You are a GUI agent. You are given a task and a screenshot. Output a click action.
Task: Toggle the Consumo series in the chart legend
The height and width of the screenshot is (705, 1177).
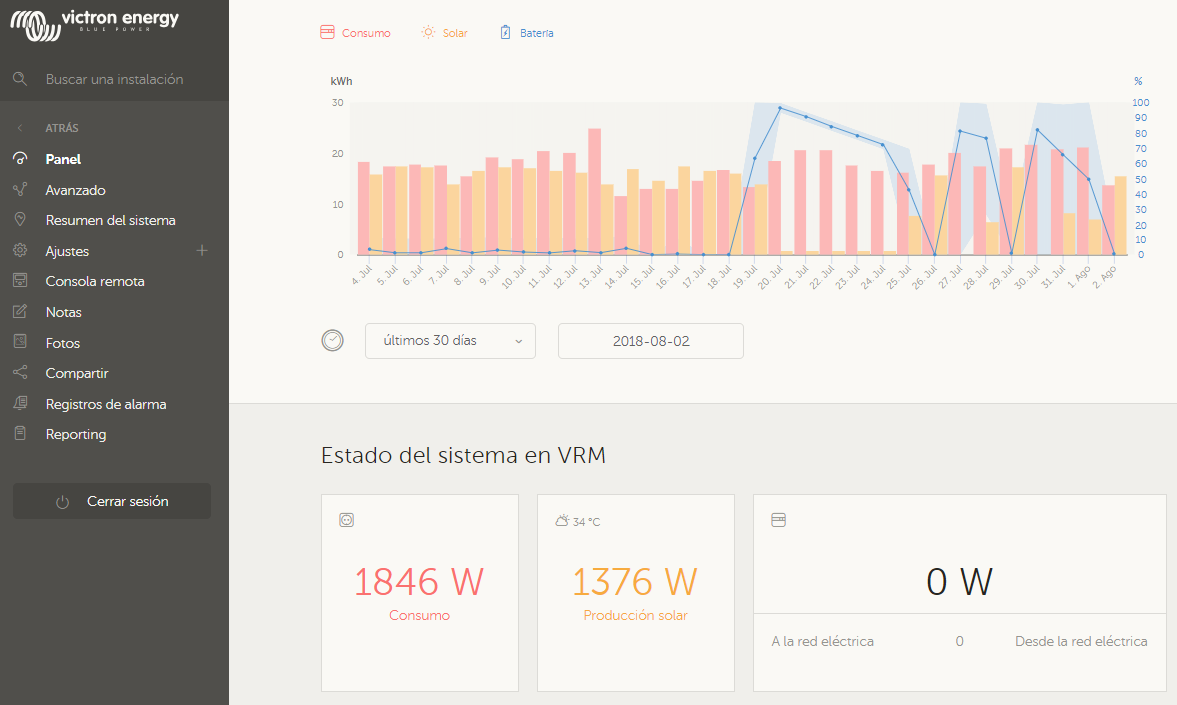[355, 32]
